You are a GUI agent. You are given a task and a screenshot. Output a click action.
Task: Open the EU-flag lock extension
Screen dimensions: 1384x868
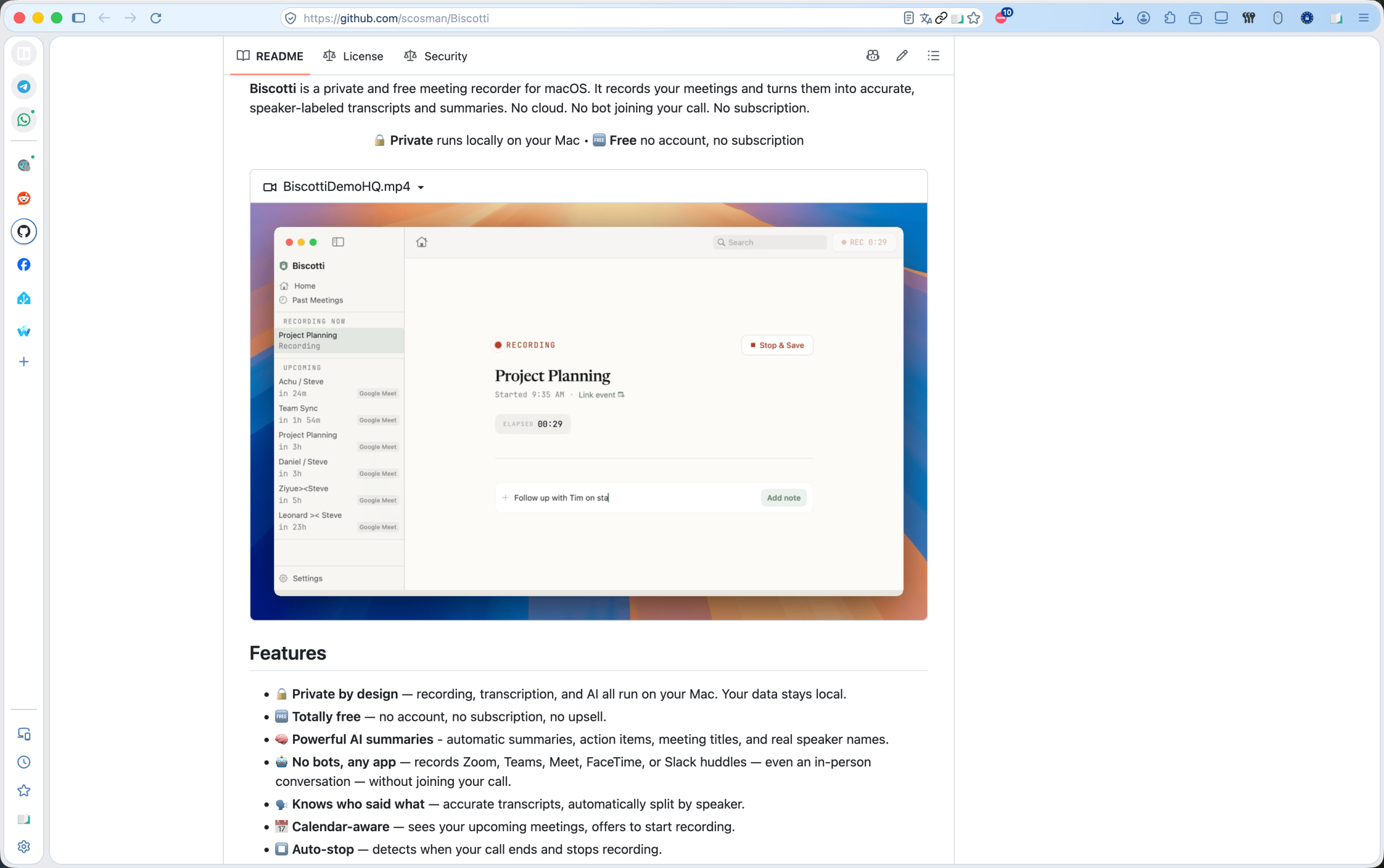click(1307, 18)
